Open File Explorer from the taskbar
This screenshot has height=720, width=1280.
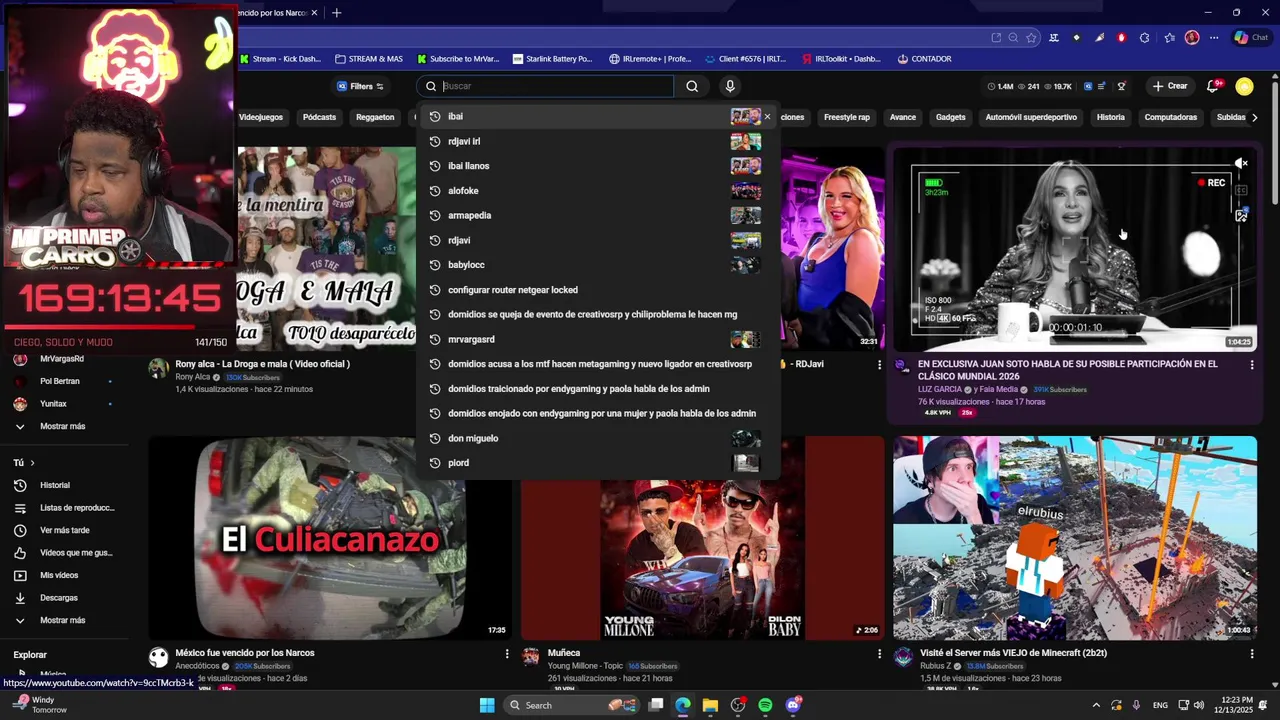[710, 705]
